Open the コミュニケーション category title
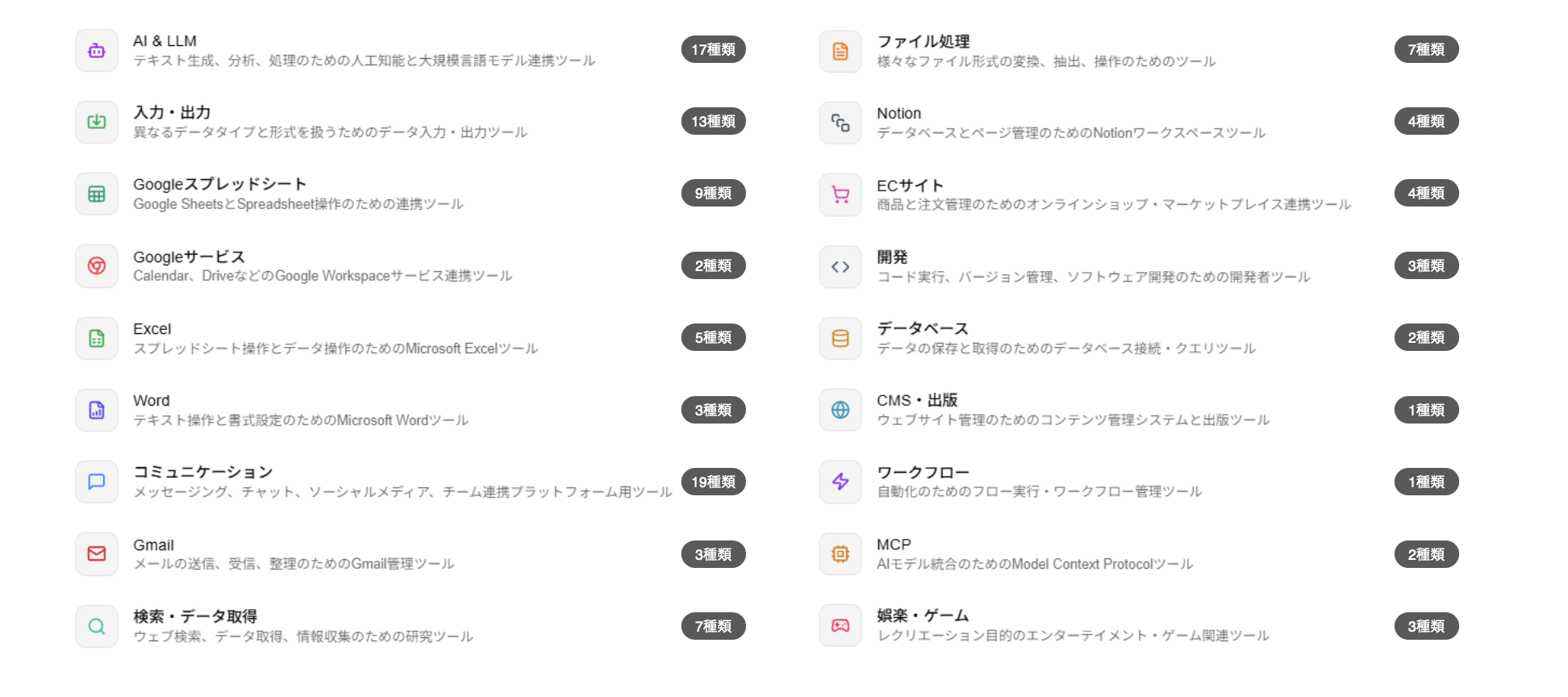Image resolution: width=1568 pixels, height=697 pixels. pos(202,472)
